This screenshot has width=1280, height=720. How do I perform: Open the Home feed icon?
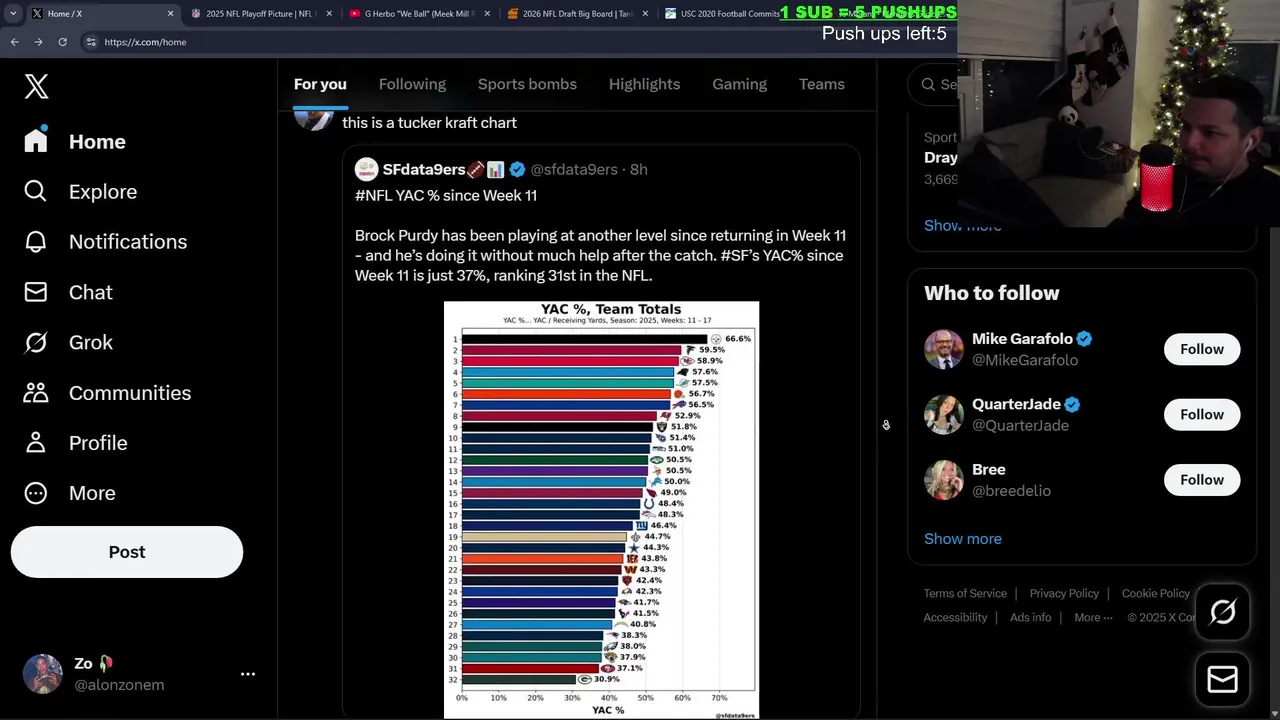pyautogui.click(x=36, y=141)
